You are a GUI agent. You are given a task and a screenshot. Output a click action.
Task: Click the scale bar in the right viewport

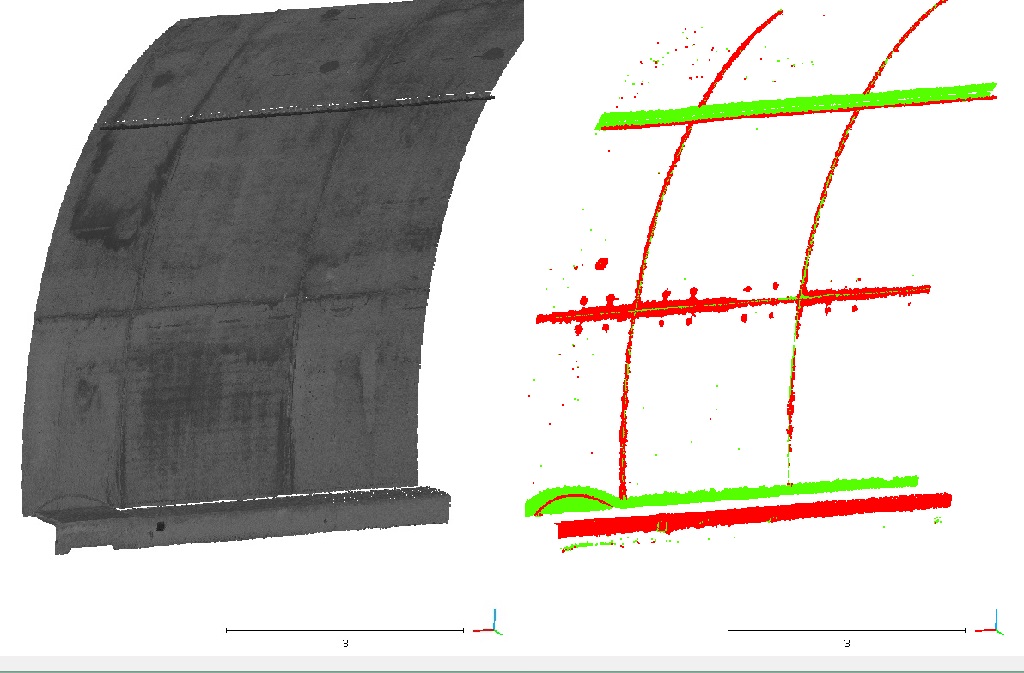coord(846,630)
